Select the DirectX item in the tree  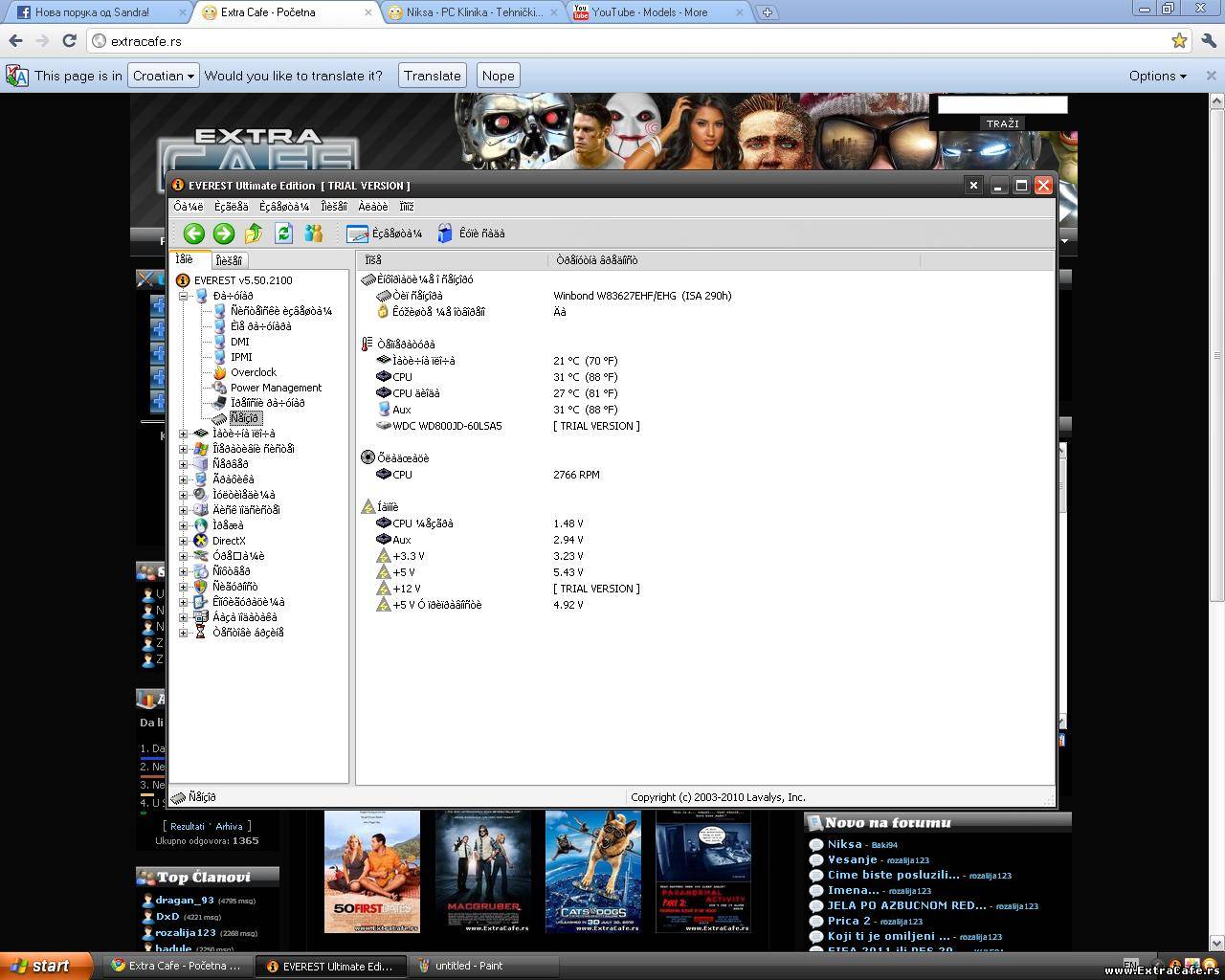click(228, 541)
